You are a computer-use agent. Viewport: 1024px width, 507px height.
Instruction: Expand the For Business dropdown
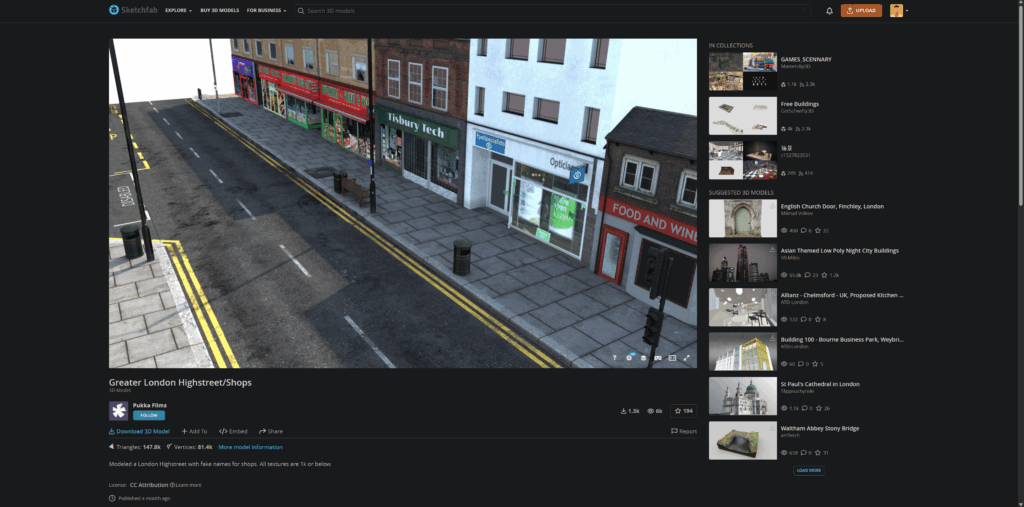pyautogui.click(x=266, y=11)
